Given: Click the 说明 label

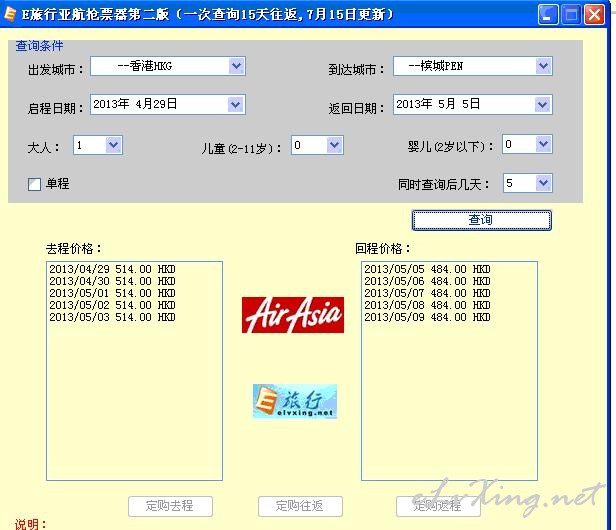Looking at the screenshot, I should [x=31, y=524].
